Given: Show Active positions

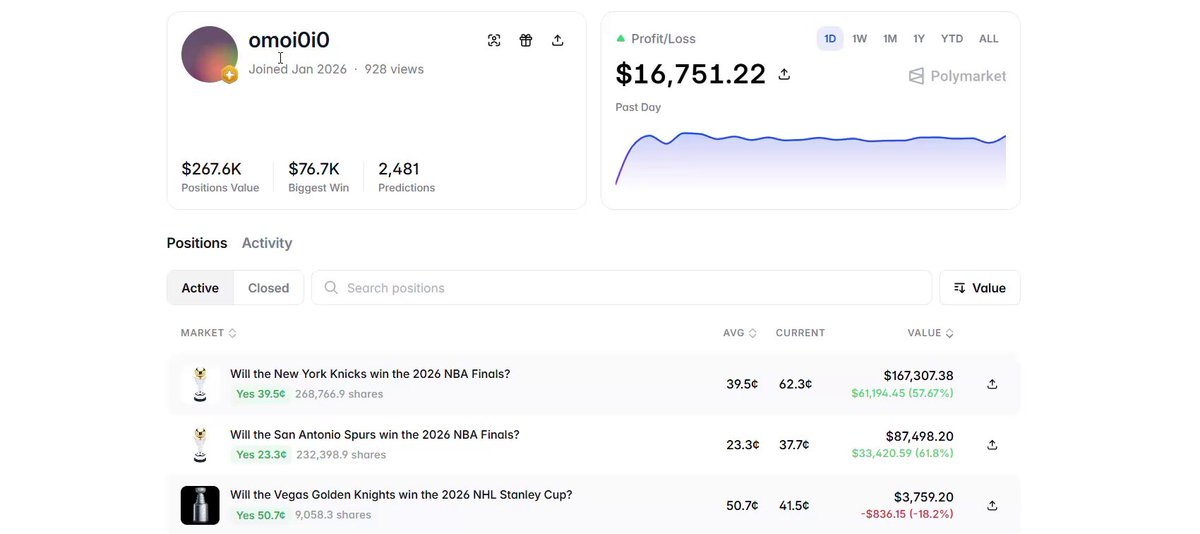Looking at the screenshot, I should point(200,288).
